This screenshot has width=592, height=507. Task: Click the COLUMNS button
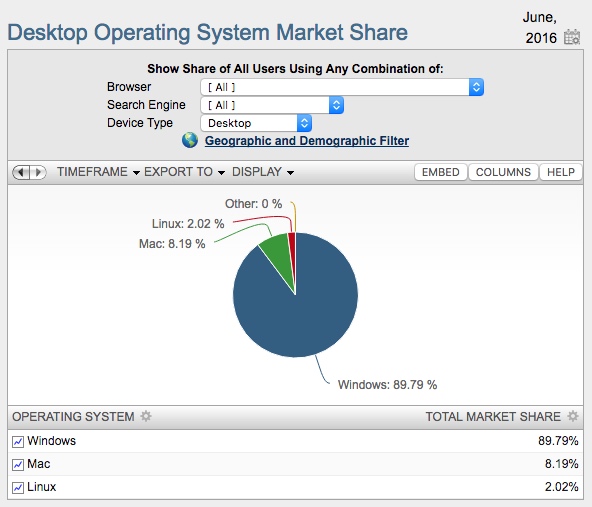503,172
